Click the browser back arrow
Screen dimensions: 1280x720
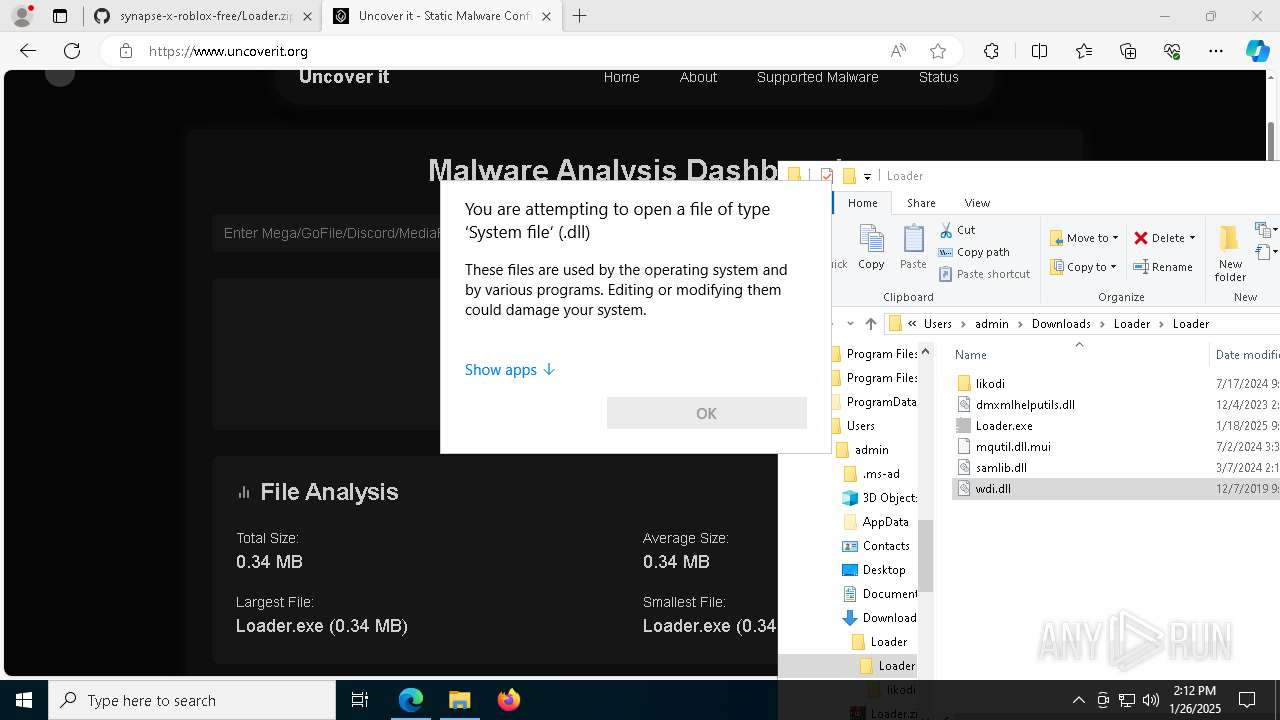(x=28, y=51)
